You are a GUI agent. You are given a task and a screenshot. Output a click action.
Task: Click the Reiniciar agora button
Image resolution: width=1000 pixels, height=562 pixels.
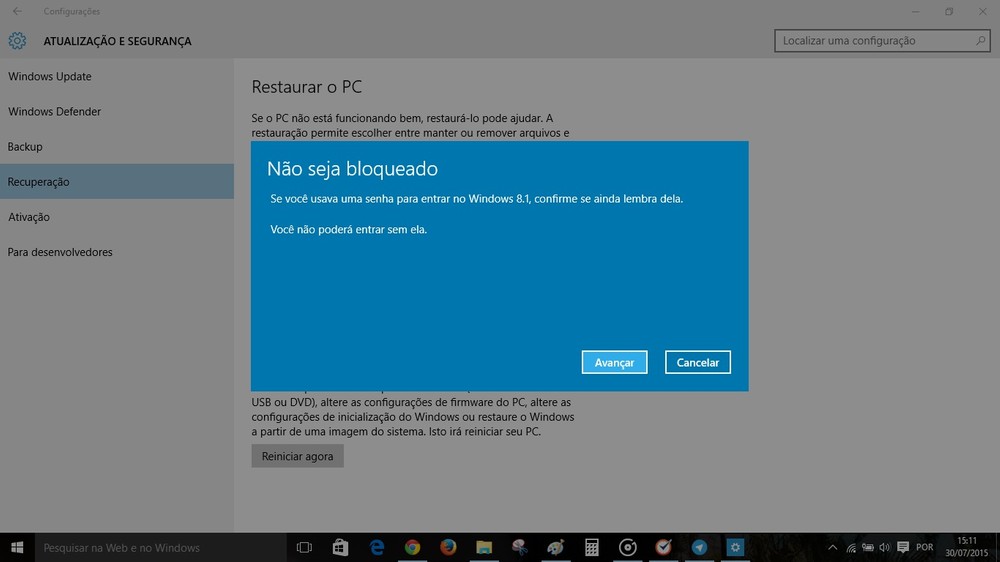[x=297, y=456]
